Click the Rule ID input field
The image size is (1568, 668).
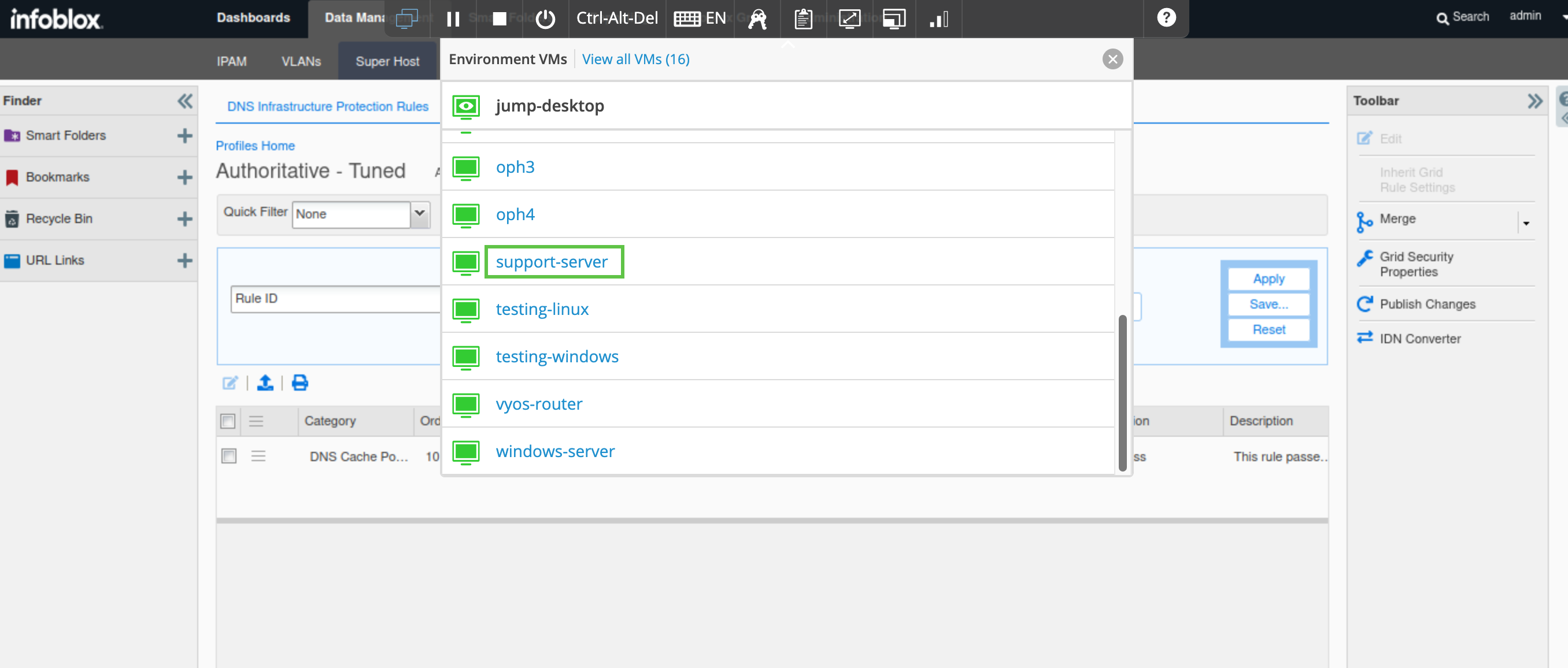335,299
